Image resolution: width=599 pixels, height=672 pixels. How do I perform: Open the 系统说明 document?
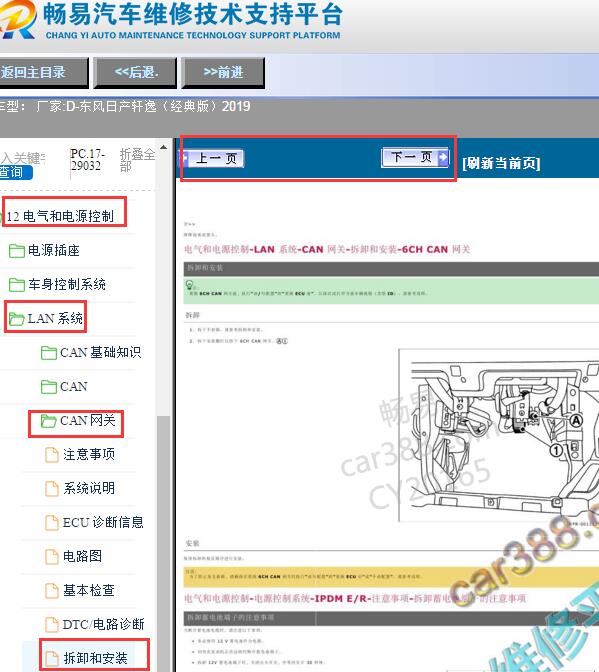[89, 488]
